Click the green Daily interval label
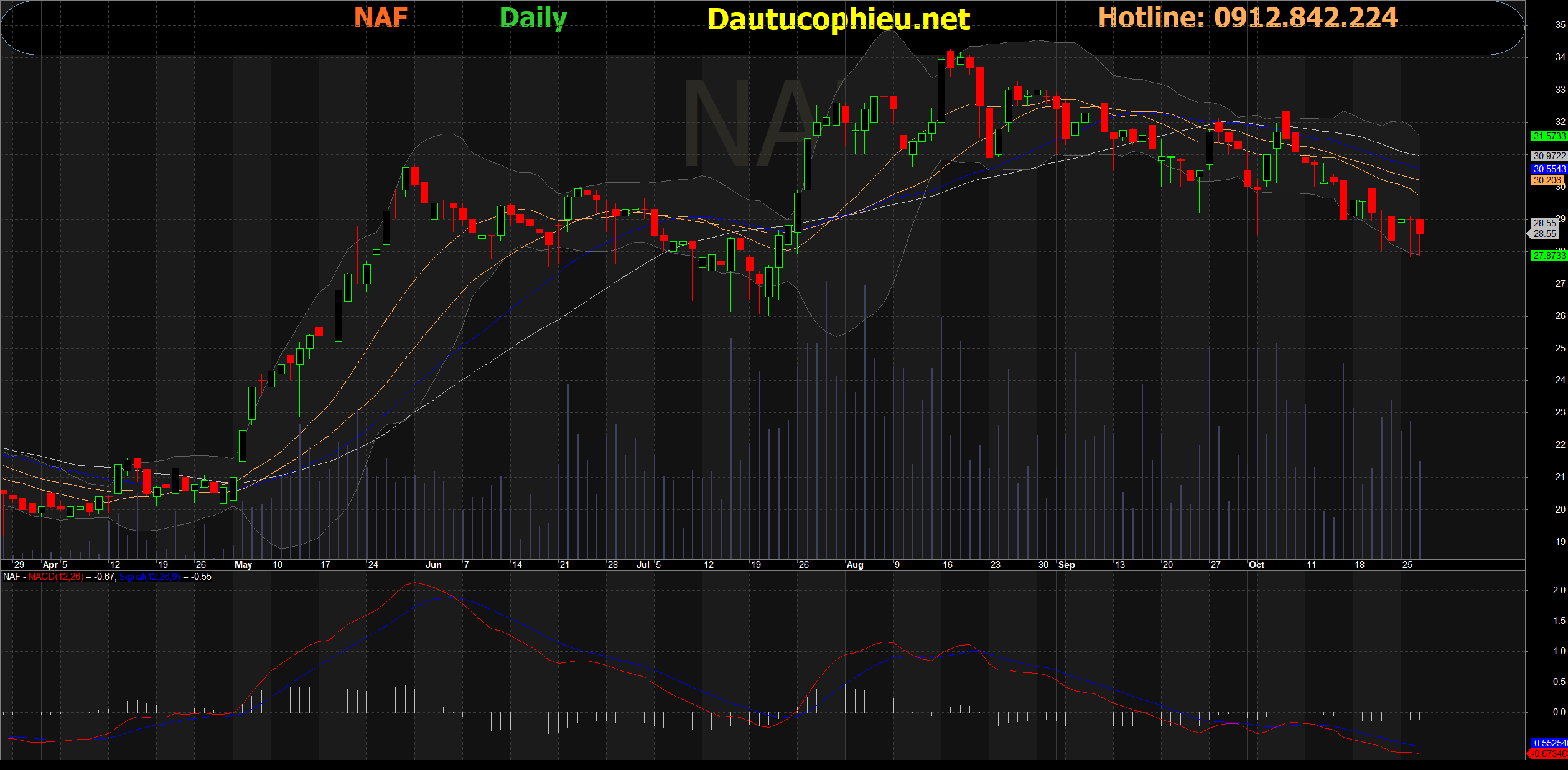This screenshot has height=770, width=1568. [x=533, y=17]
